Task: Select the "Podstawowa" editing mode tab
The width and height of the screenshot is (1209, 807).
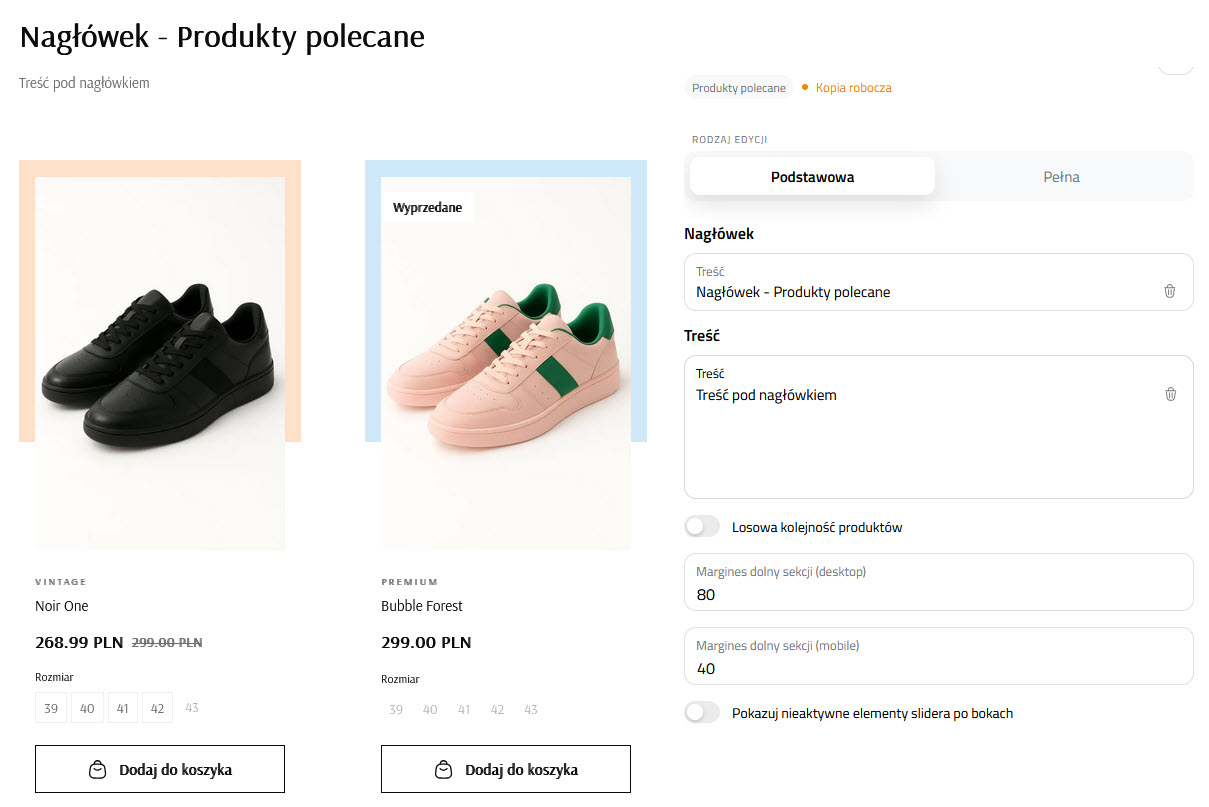Action: [811, 176]
